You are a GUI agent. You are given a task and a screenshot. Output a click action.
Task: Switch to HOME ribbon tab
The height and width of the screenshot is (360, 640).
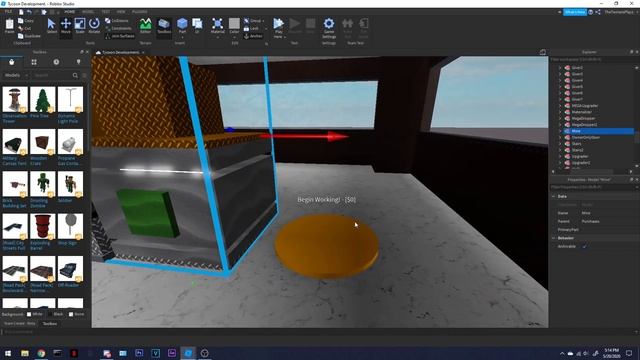tap(70, 12)
